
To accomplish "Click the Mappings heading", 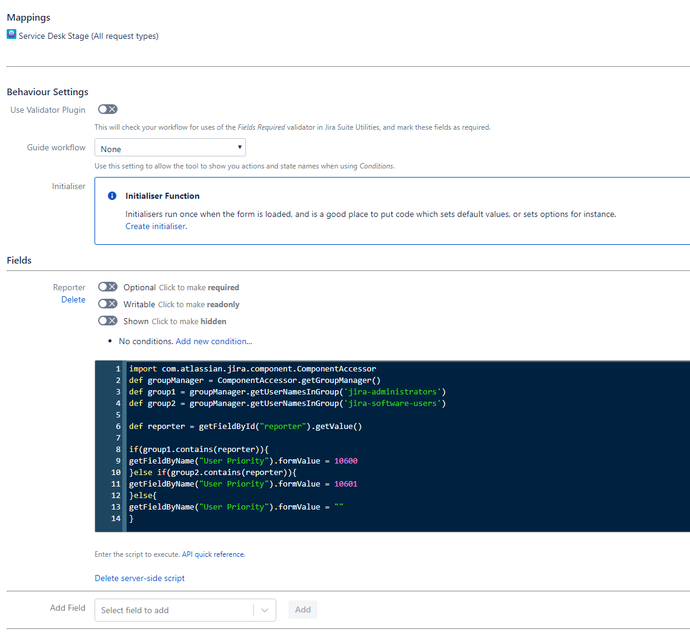I will coord(29,18).
